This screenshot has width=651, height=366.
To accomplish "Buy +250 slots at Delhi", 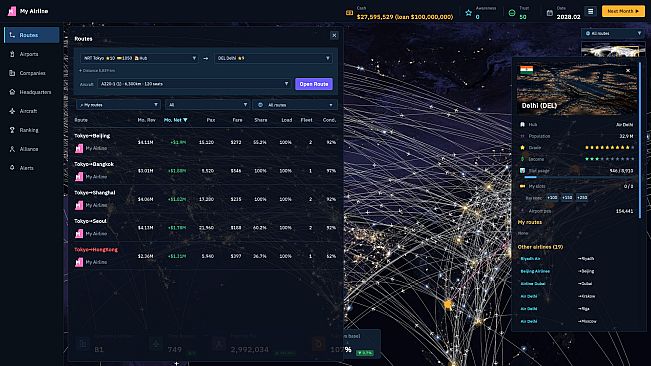I will (x=582, y=198).
